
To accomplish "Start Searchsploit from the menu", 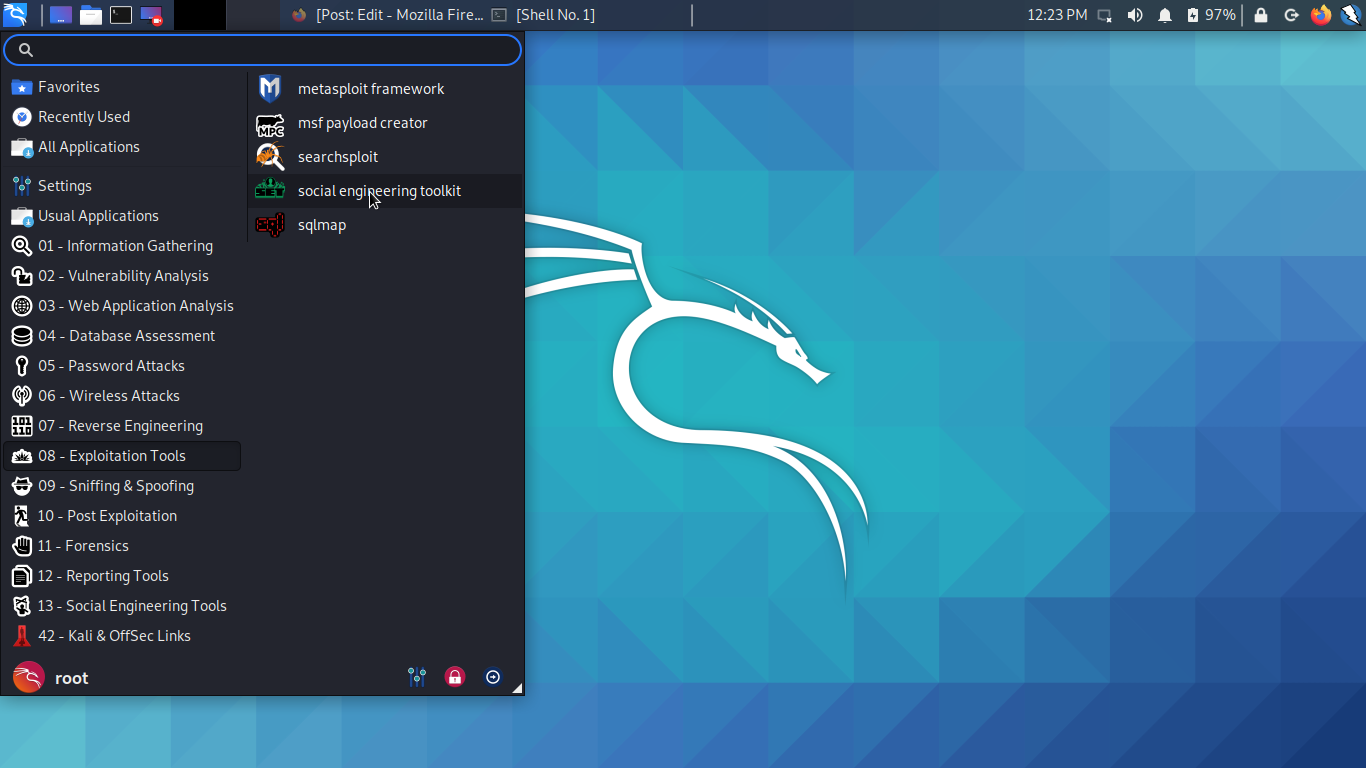I will (337, 157).
